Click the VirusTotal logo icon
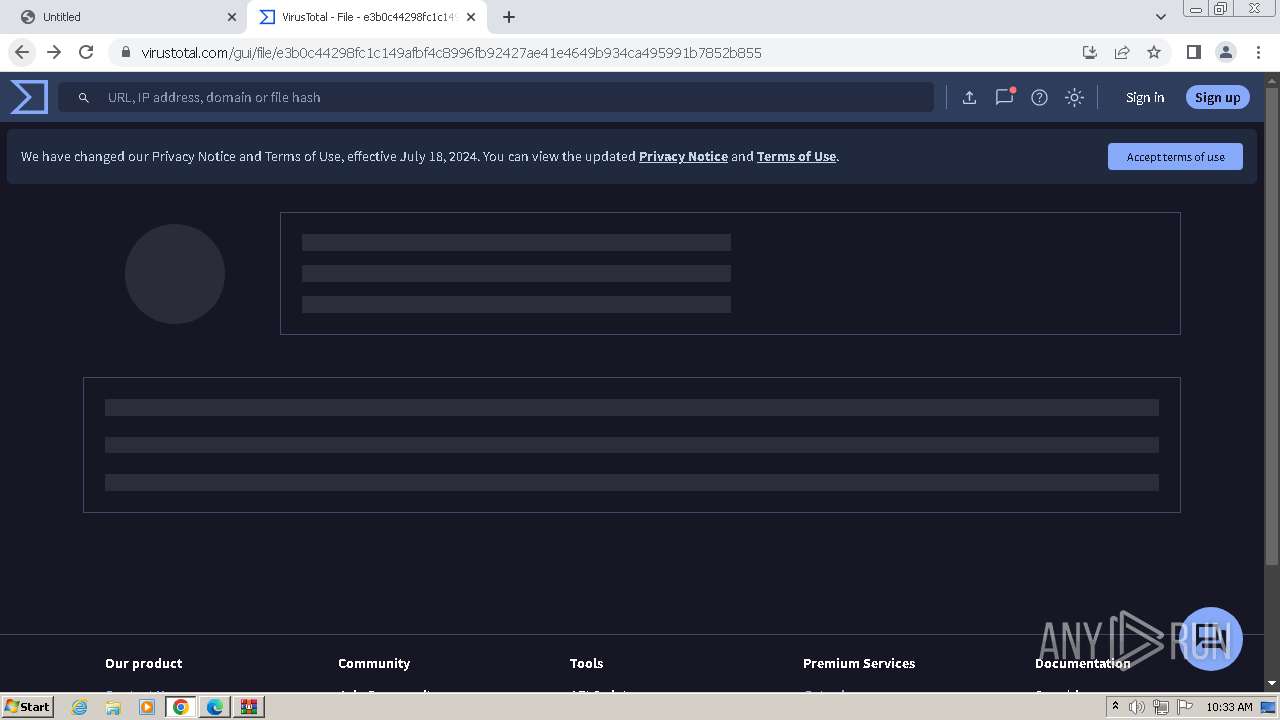The width and height of the screenshot is (1280, 720). tap(29, 97)
